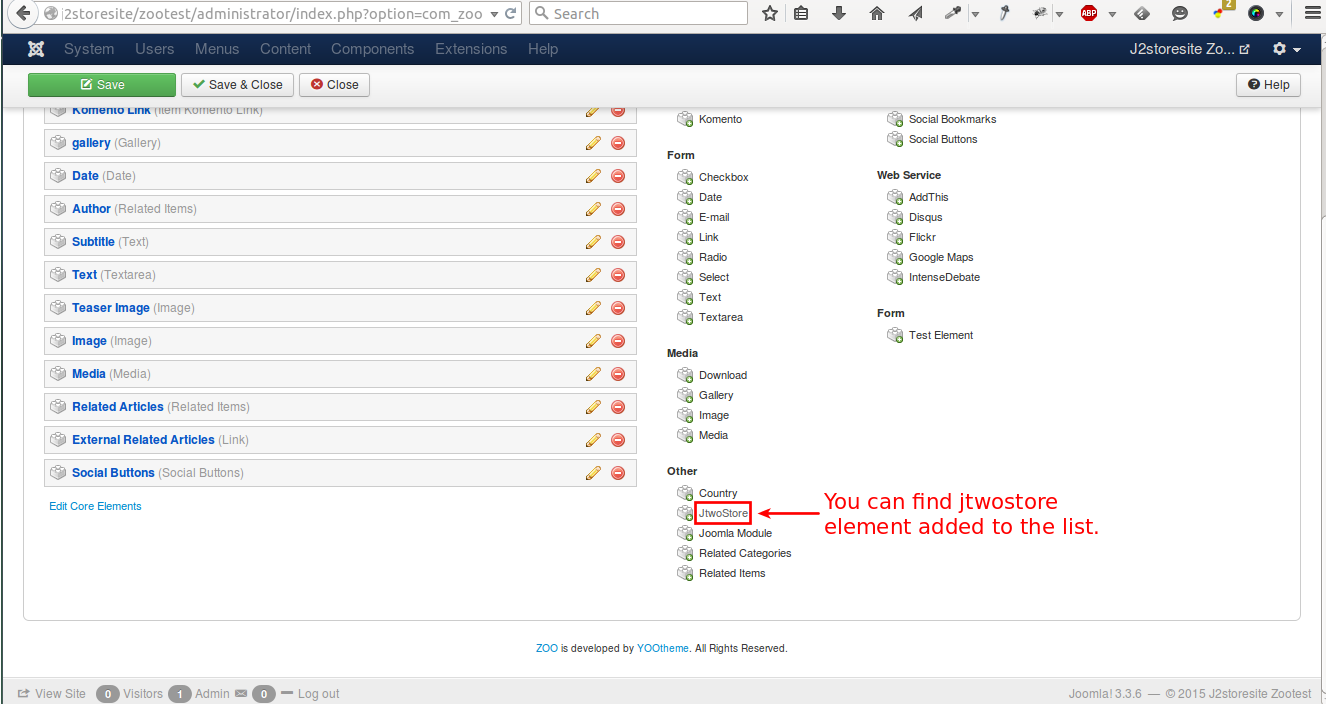The width and height of the screenshot is (1326, 705).
Task: Open the browser home page icon
Action: pyautogui.click(x=877, y=14)
